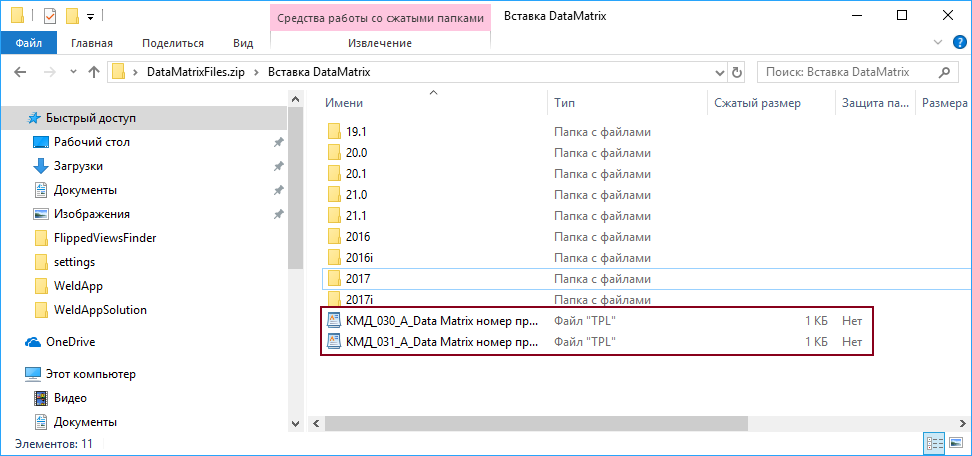Expand the ribbon with chevron arrow
Image resolution: width=972 pixels, height=456 pixels.
(937, 43)
